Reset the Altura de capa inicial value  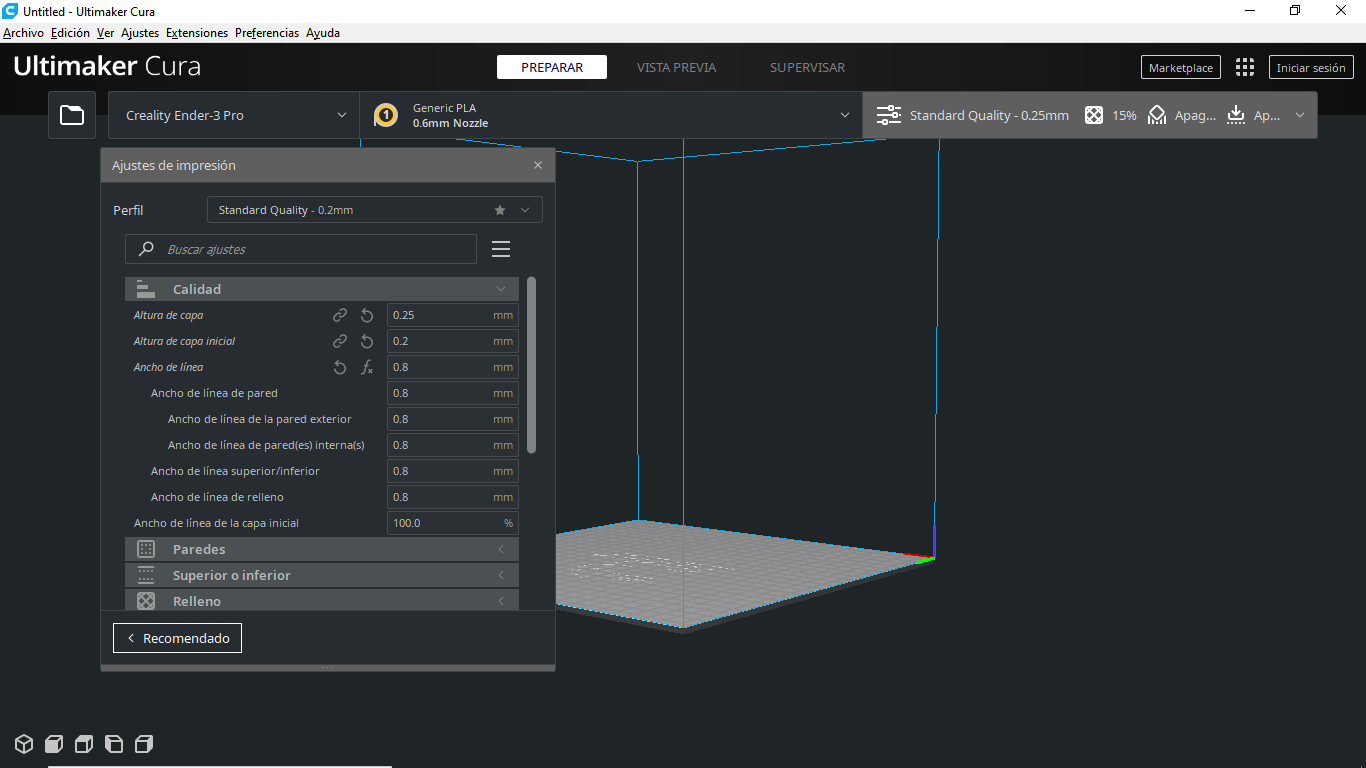(x=367, y=341)
